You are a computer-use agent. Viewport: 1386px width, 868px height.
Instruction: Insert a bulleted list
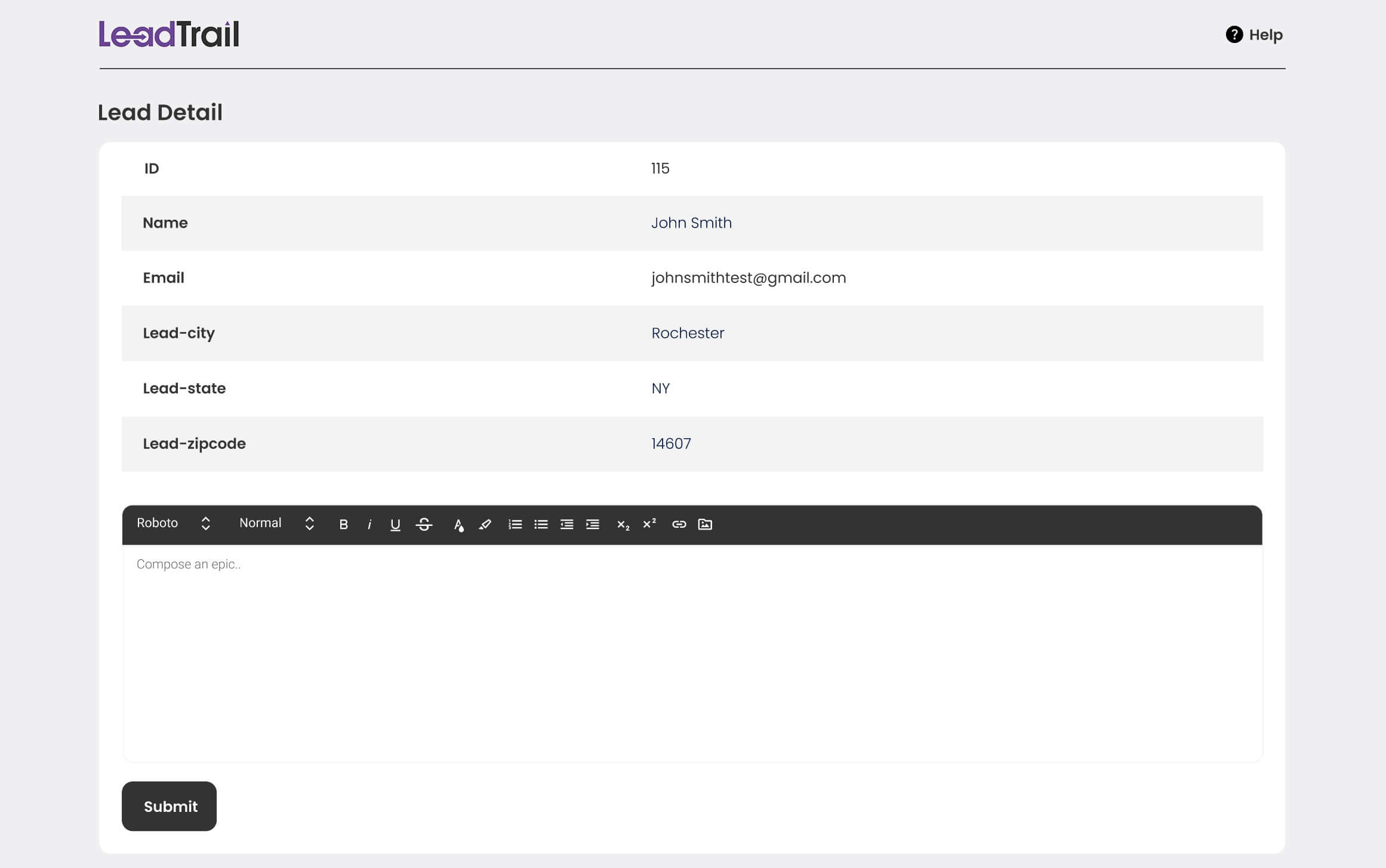tap(541, 524)
